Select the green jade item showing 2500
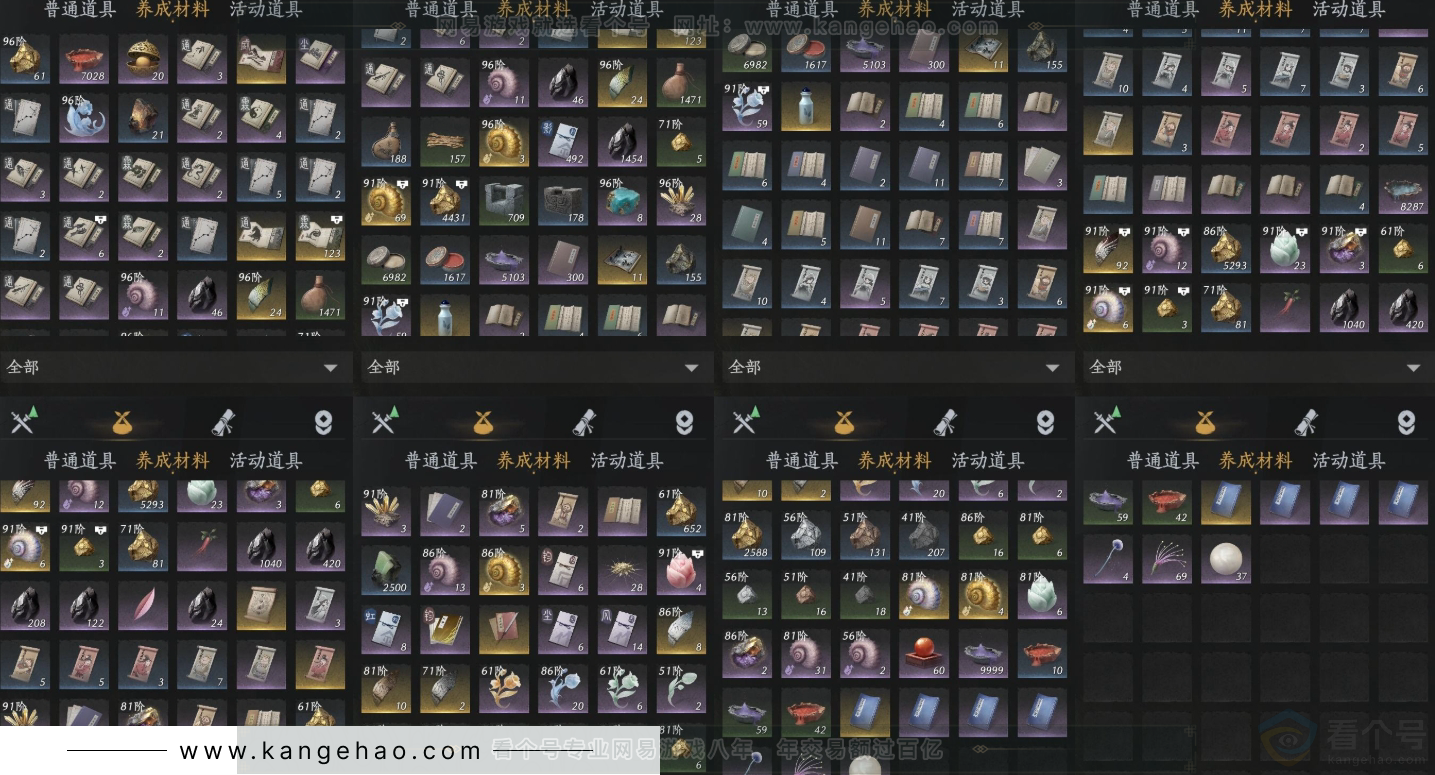This screenshot has height=775, width=1435. (x=385, y=570)
